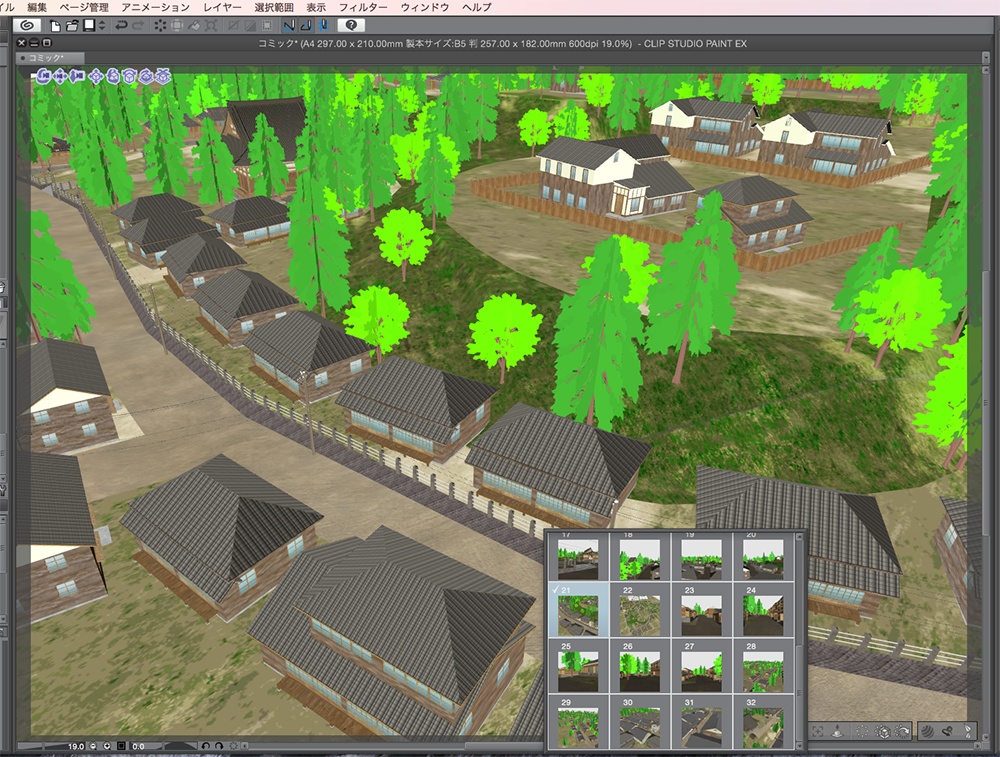
Task: Open CLIP STUDIO launcher icon in toolbar
Action: (27, 26)
